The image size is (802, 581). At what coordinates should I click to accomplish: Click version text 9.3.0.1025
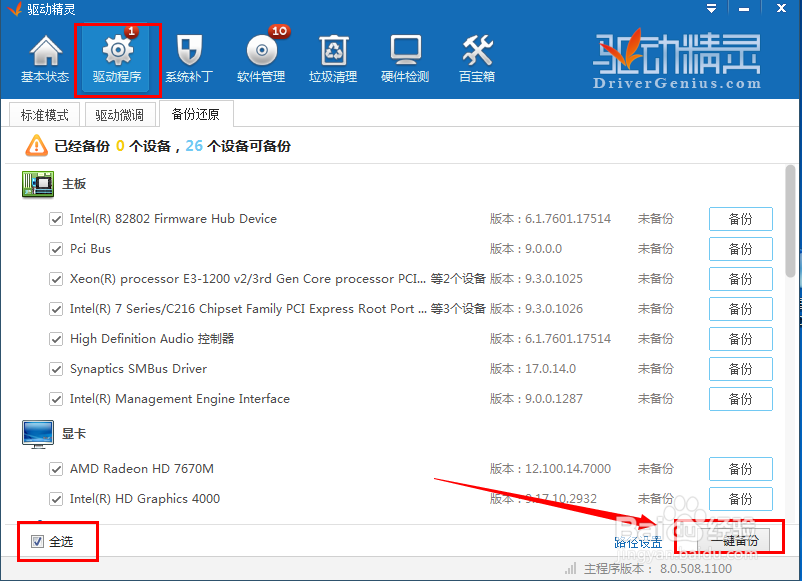554,279
